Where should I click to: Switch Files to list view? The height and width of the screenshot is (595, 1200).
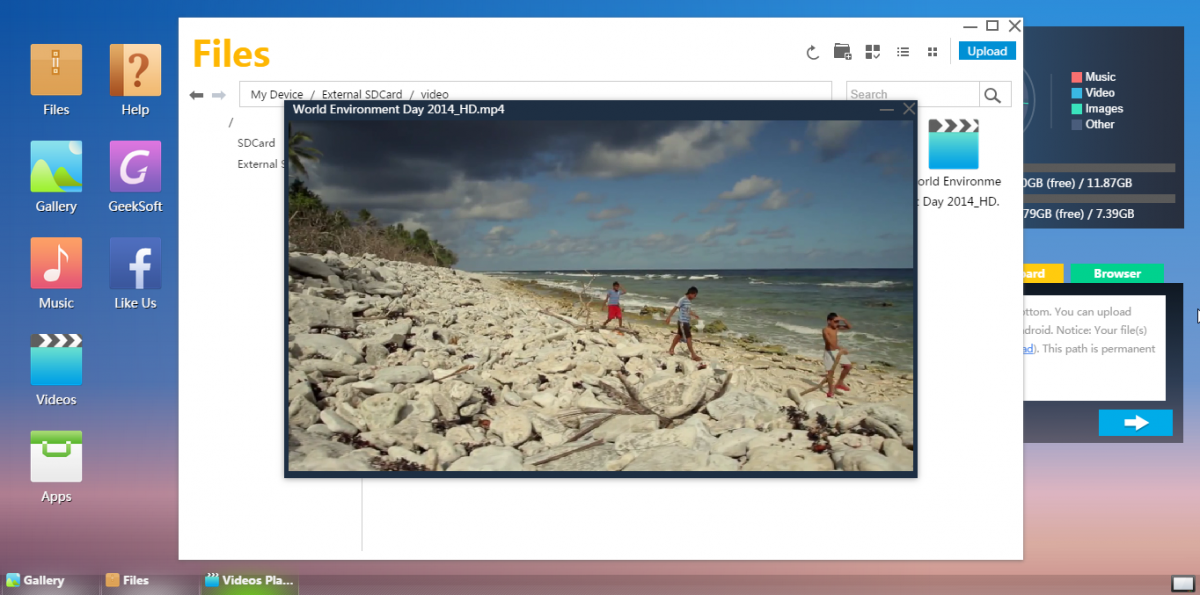pos(903,52)
